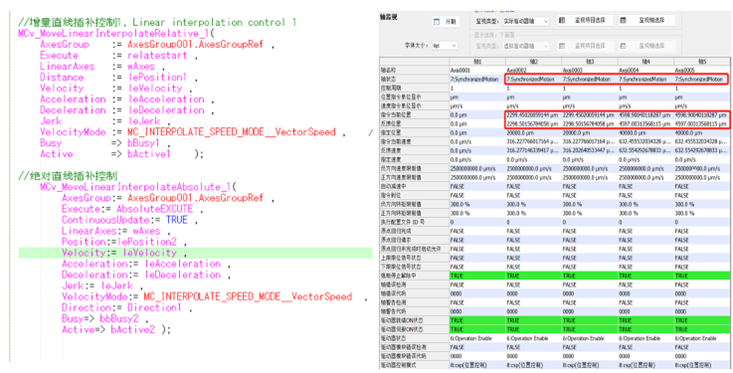Select the 轴5 column header
This screenshot has height=373, width=733.
click(703, 62)
